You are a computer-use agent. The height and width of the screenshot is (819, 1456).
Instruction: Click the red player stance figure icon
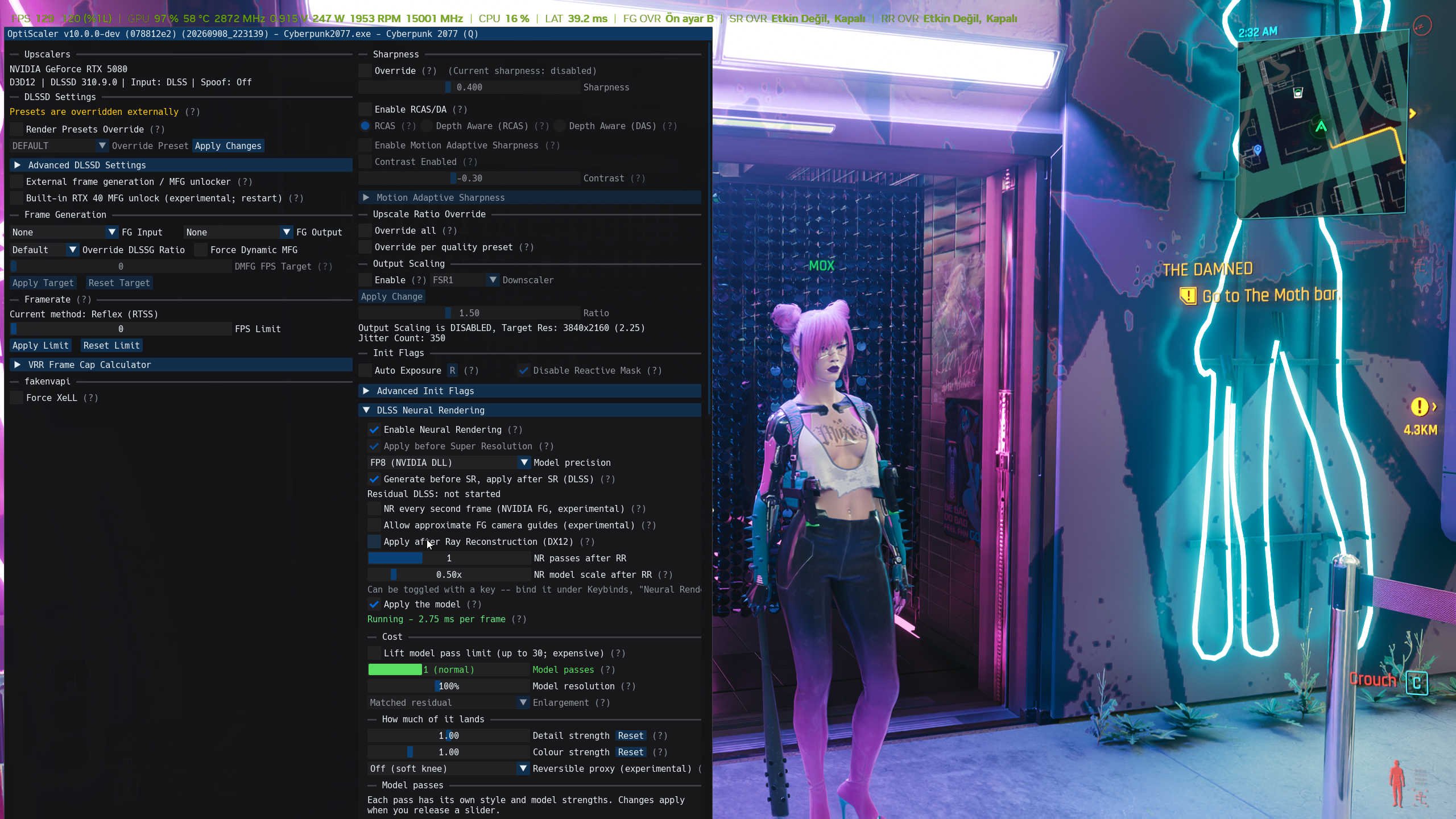(x=1397, y=783)
